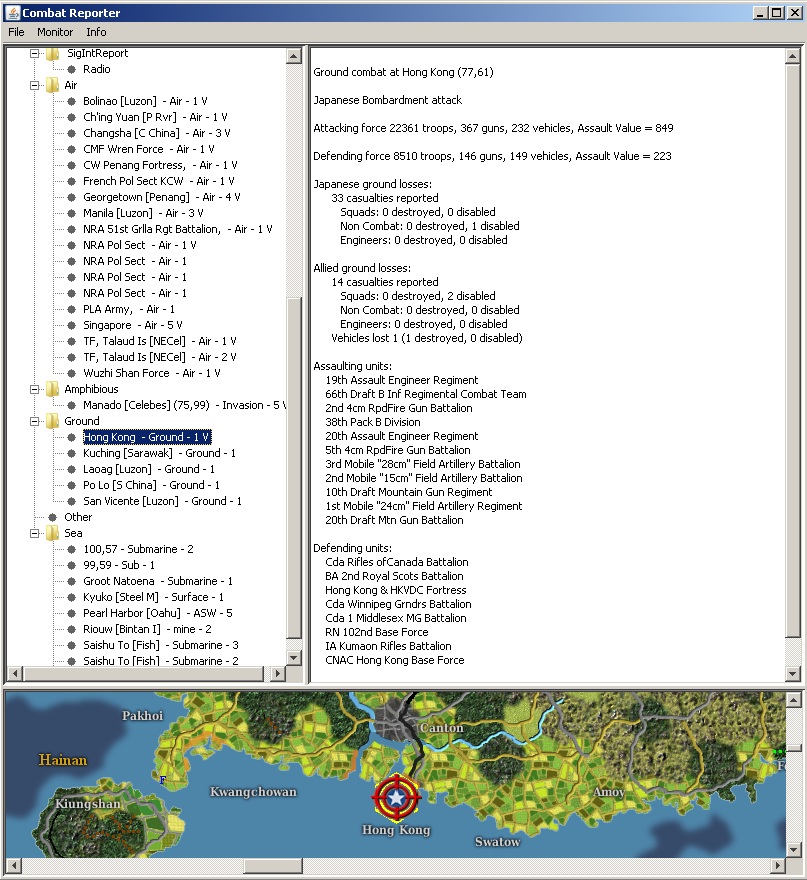Select Wuzhi Shan Force air report
Viewport: 807px width, 880px height.
(x=152, y=373)
